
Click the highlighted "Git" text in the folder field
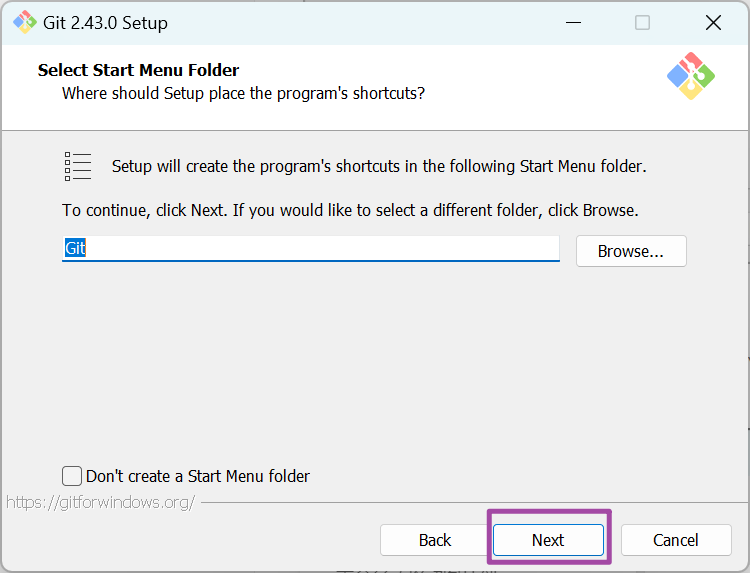[x=75, y=248]
